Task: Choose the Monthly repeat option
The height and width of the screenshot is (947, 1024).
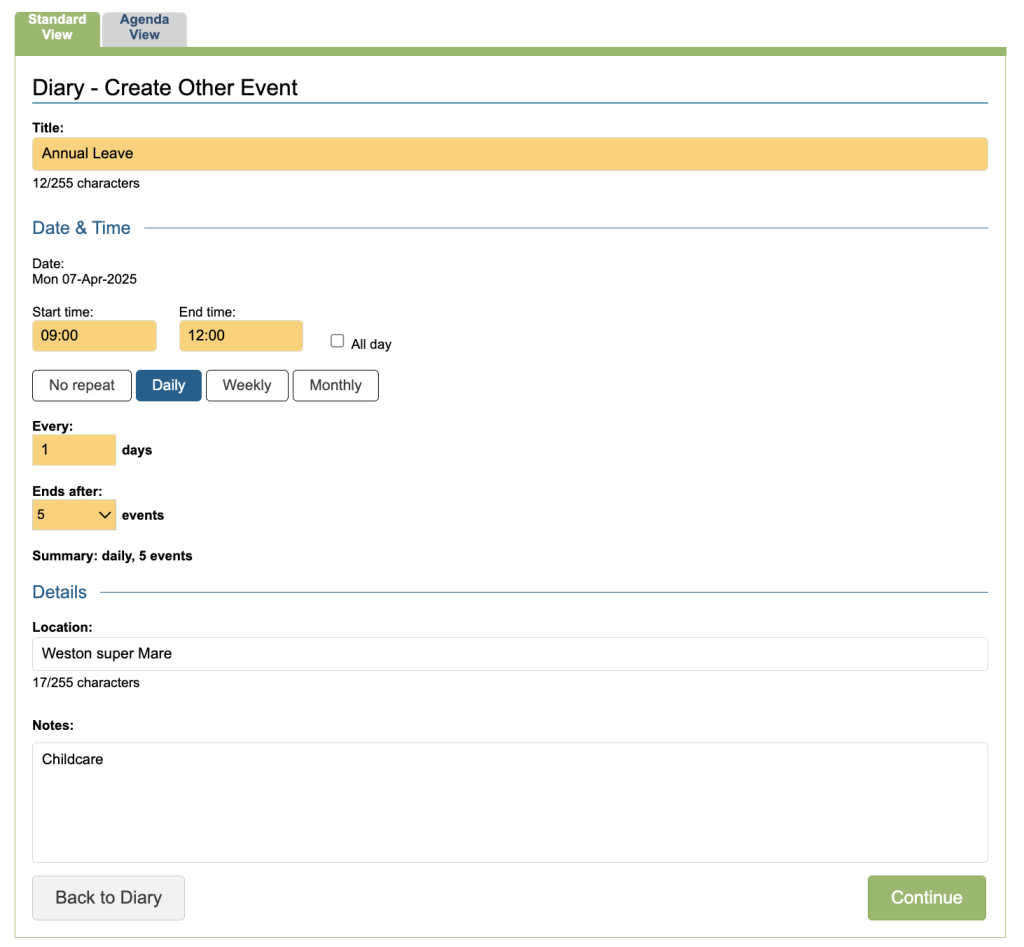Action: click(x=335, y=386)
